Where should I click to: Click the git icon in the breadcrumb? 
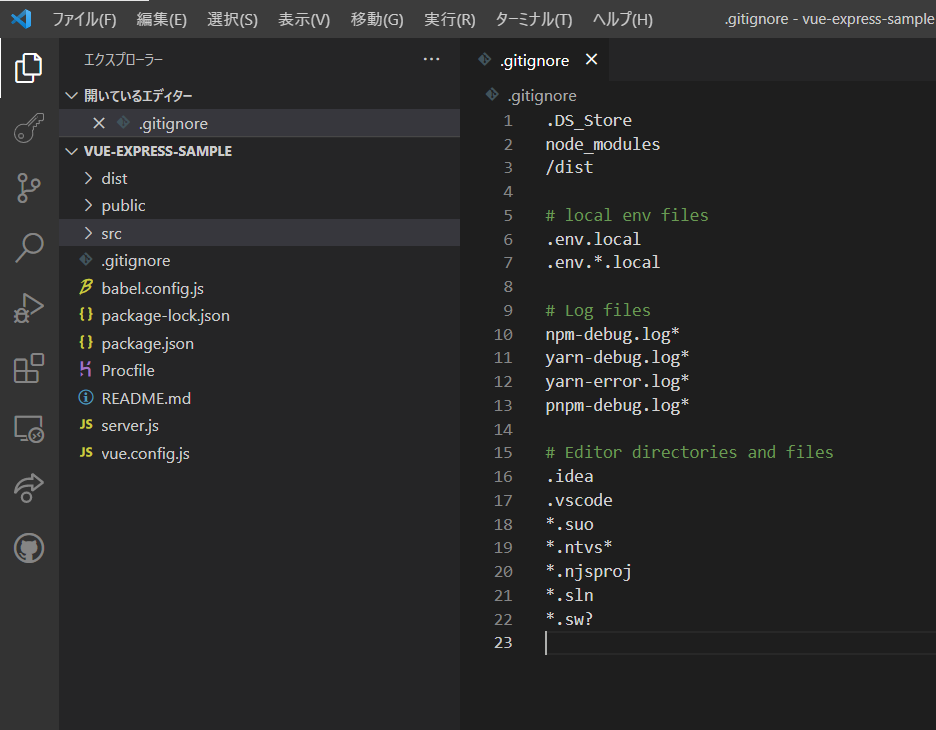coord(492,94)
